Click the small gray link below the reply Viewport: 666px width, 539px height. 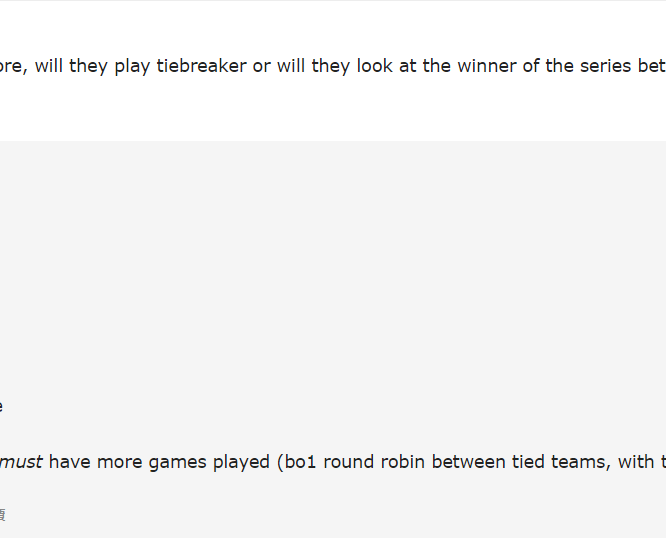tap(2, 515)
